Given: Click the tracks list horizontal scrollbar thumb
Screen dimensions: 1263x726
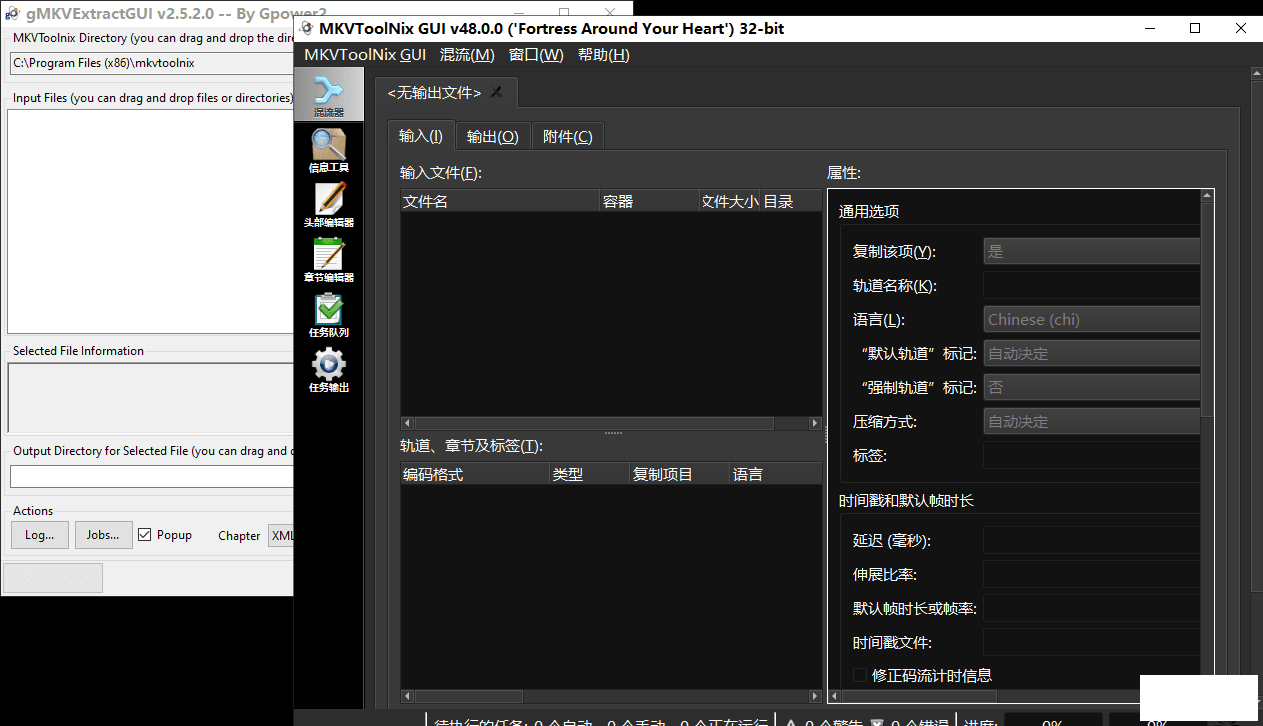Looking at the screenshot, I should coord(469,697).
